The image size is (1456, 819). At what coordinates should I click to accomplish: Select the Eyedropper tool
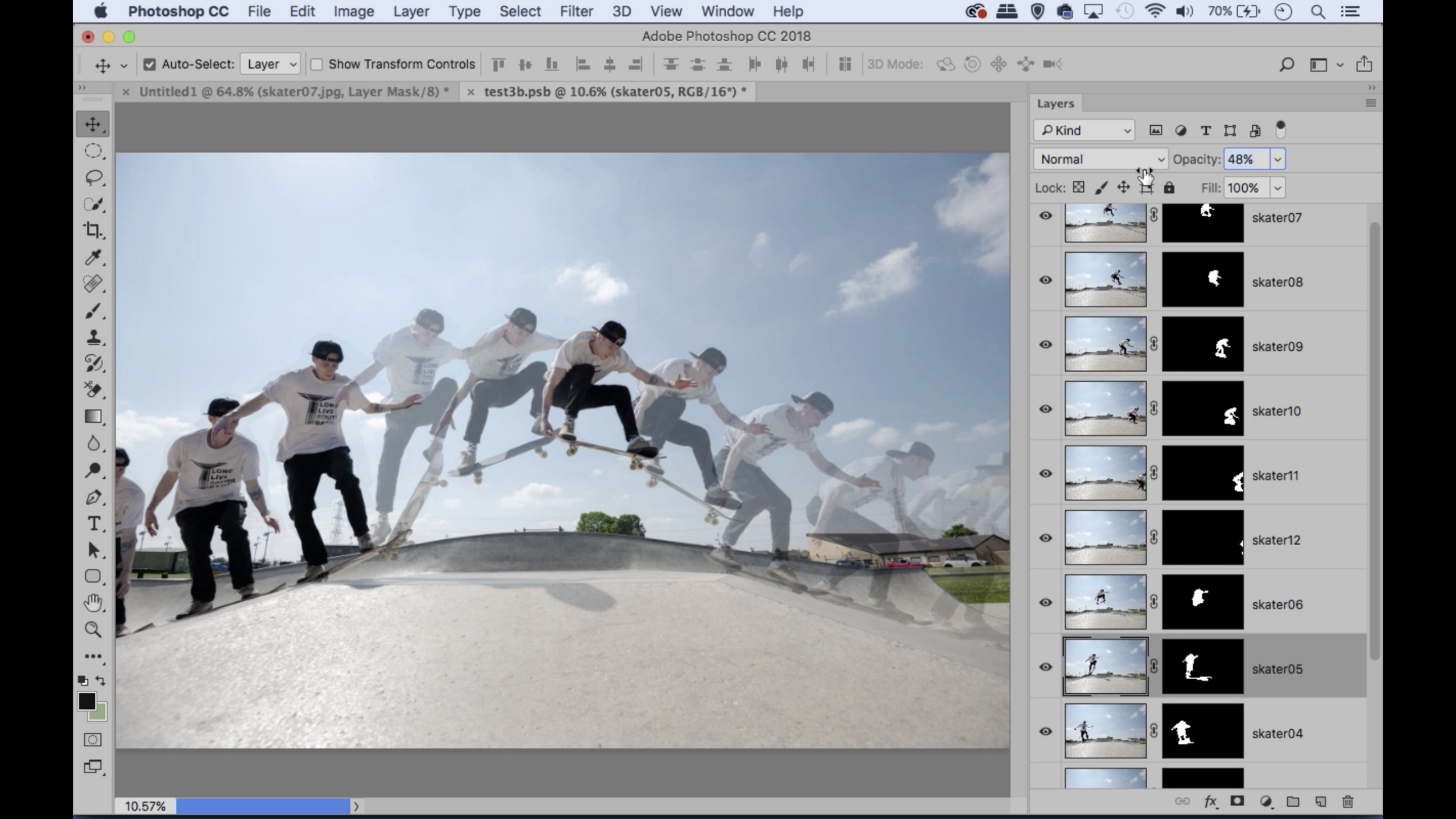(93, 257)
